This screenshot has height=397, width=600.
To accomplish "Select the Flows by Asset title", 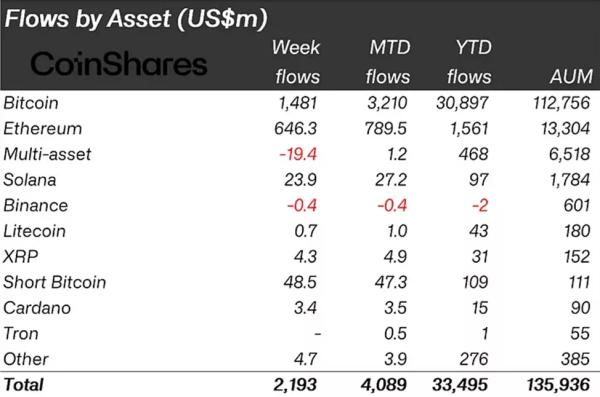I will [136, 18].
